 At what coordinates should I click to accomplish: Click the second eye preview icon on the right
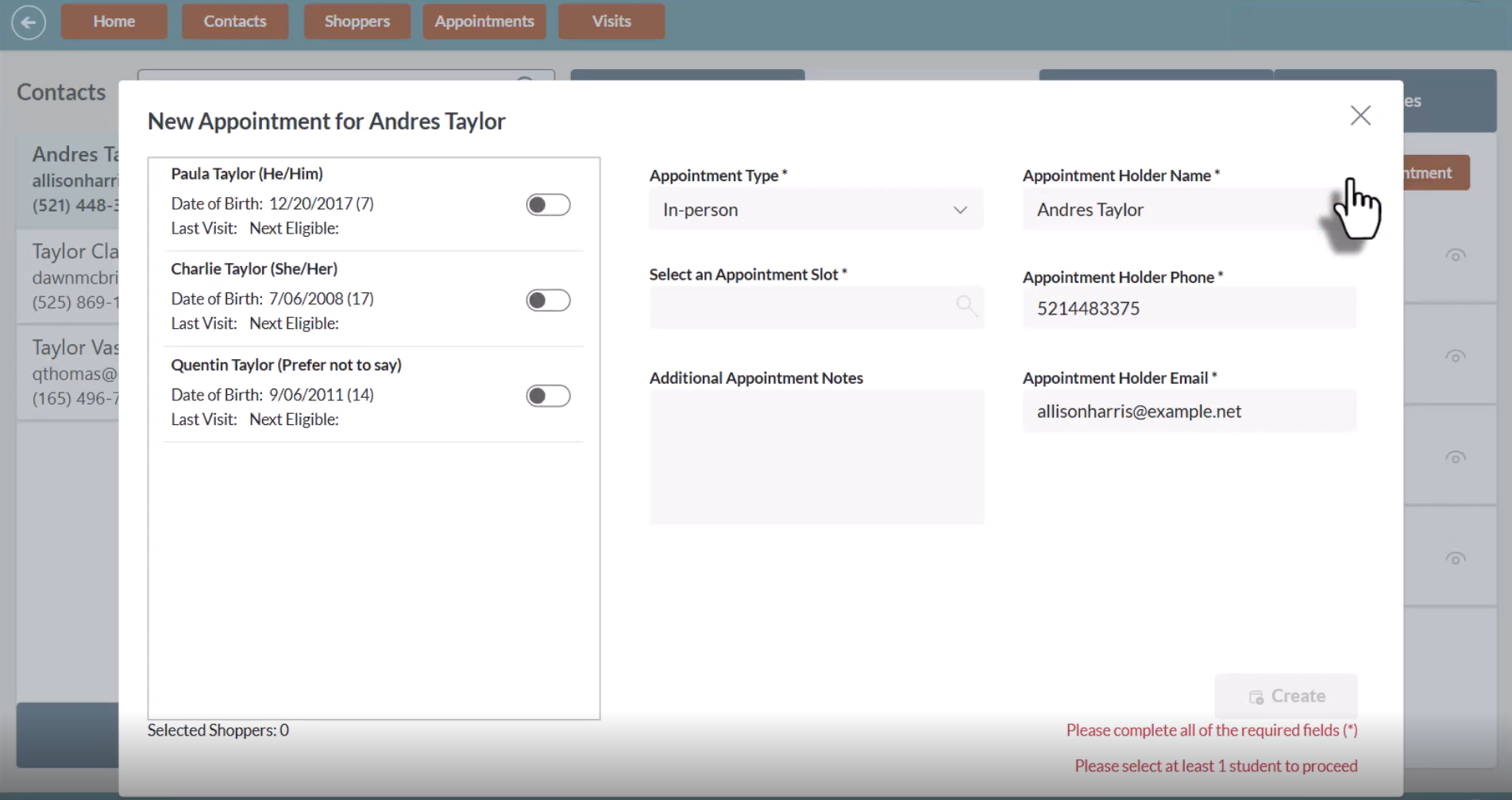click(x=1456, y=357)
